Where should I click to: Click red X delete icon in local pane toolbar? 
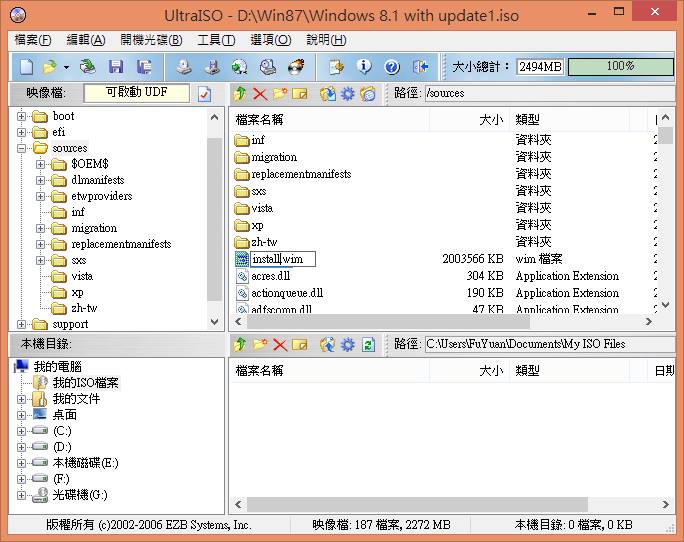click(x=280, y=345)
